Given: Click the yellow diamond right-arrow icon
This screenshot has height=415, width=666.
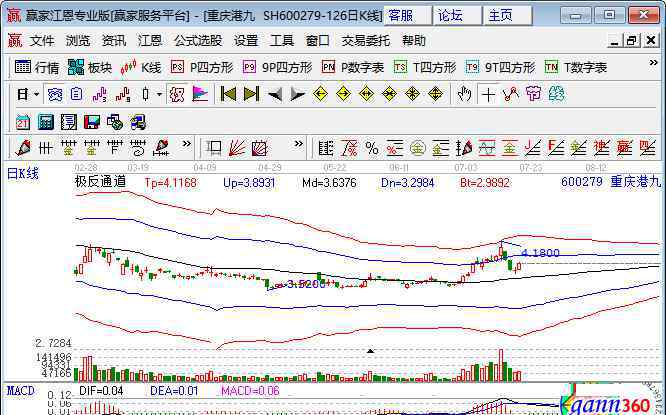Looking at the screenshot, I should coord(343,94).
